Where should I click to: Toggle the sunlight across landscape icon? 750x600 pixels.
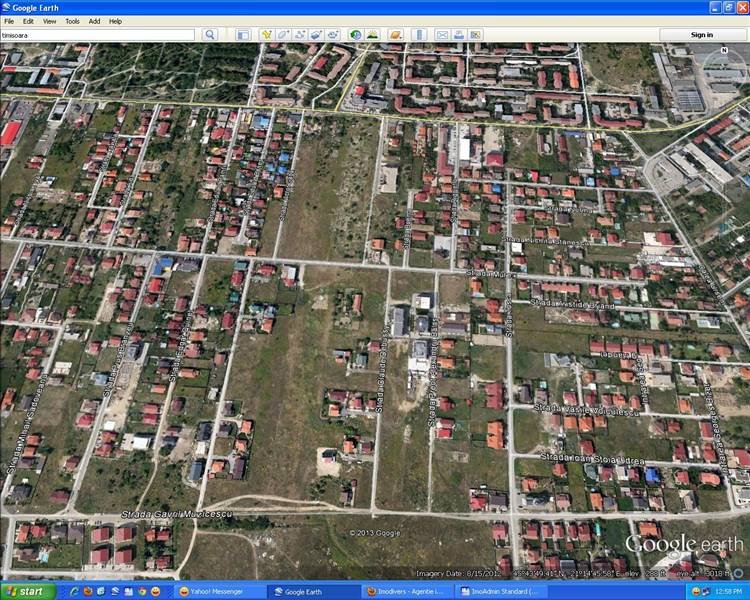point(372,35)
